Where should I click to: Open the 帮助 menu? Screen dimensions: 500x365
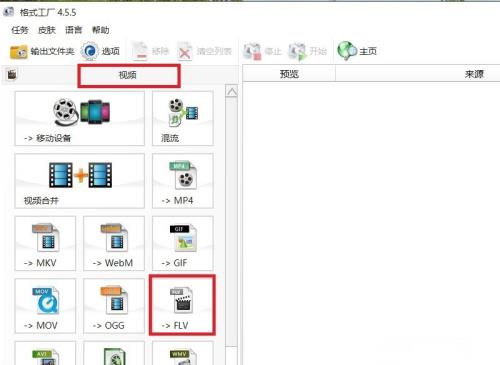coord(100,30)
